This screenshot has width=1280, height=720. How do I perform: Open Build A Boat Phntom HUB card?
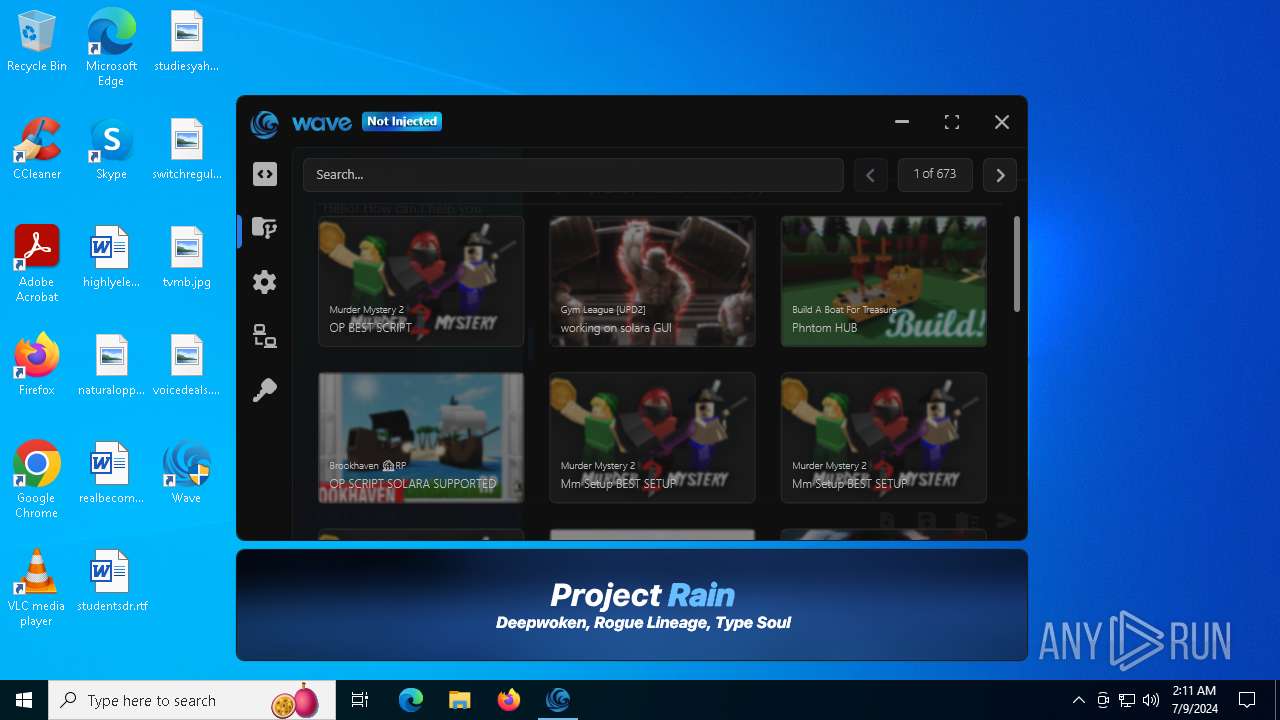(884, 281)
